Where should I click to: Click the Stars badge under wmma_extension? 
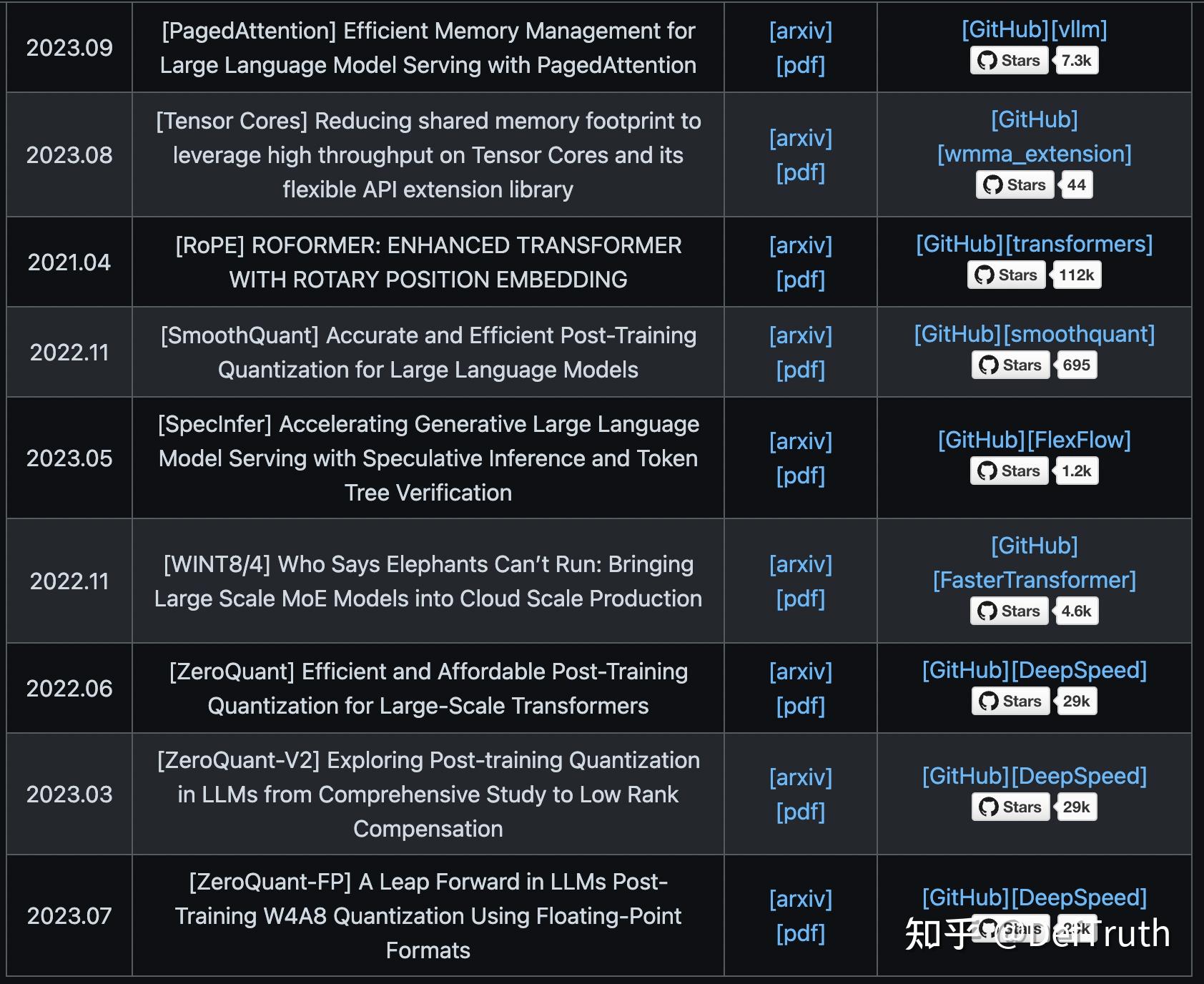coord(1034,185)
